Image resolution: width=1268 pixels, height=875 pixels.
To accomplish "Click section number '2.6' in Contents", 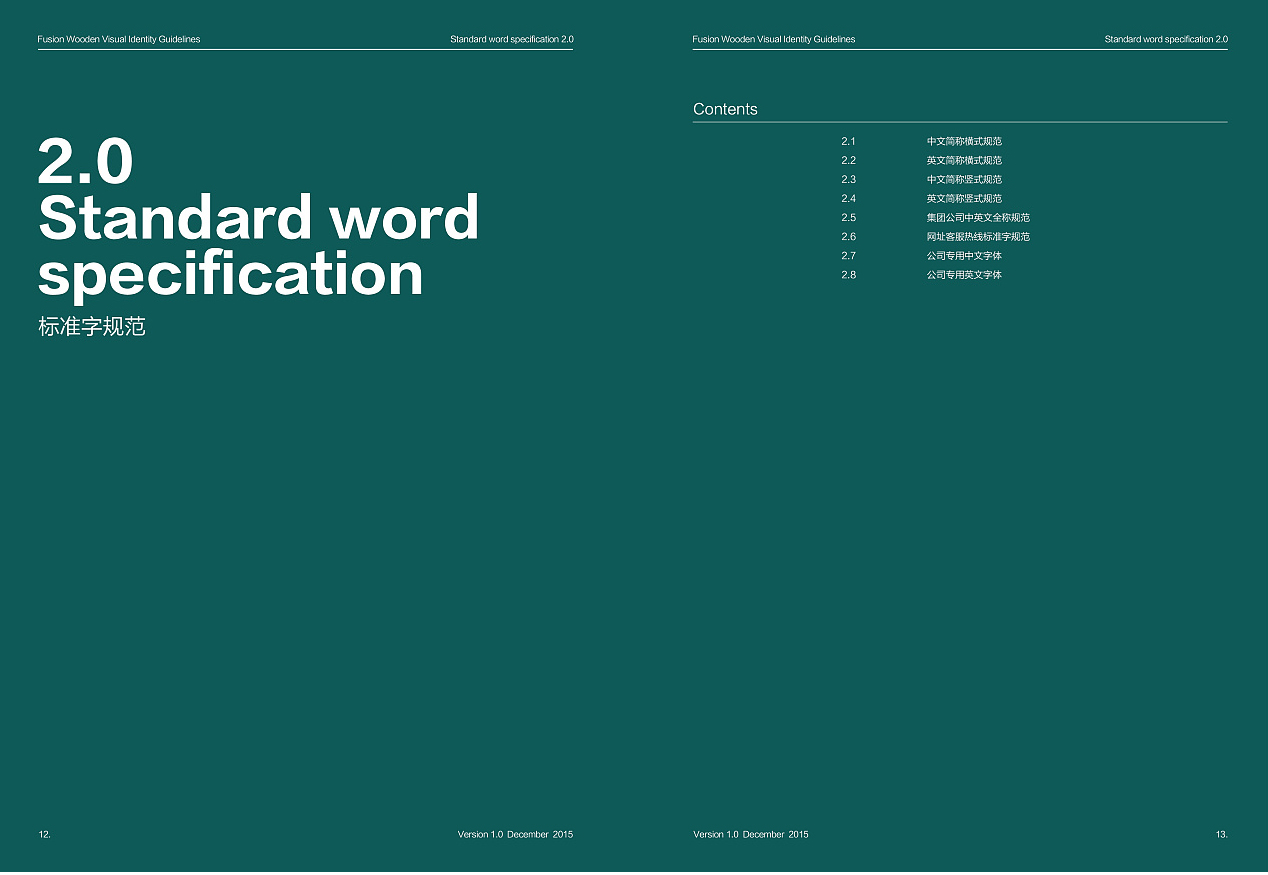I will (x=848, y=236).
